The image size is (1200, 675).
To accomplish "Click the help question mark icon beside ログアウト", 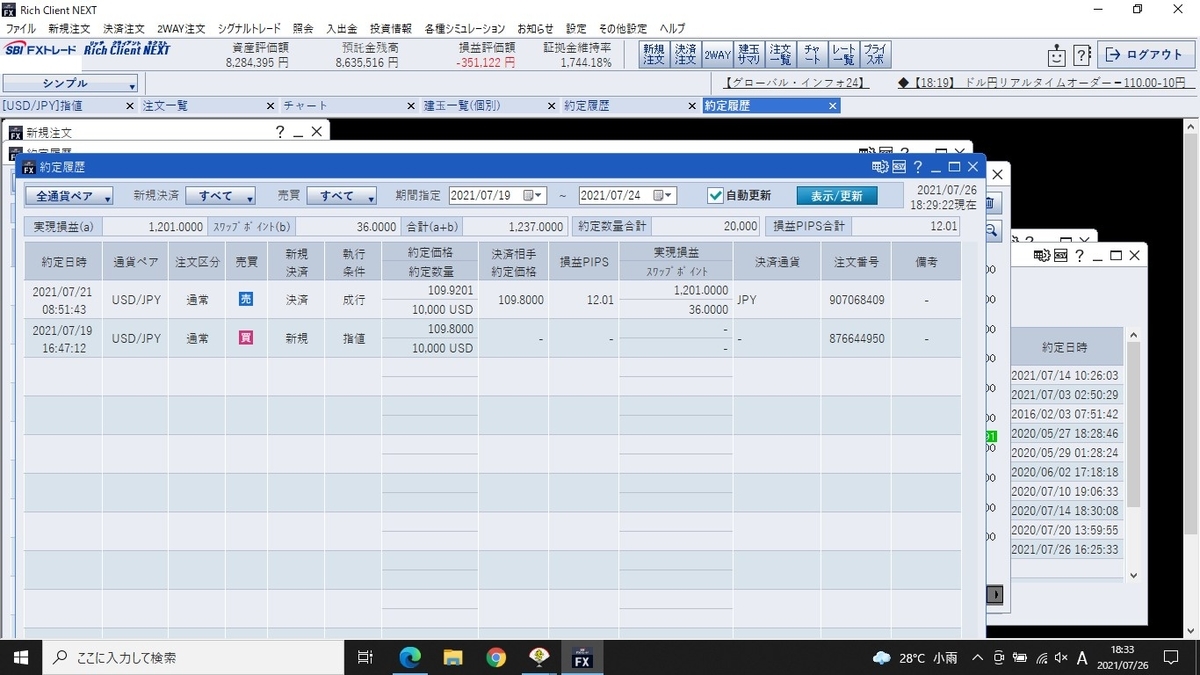I will pos(1081,55).
